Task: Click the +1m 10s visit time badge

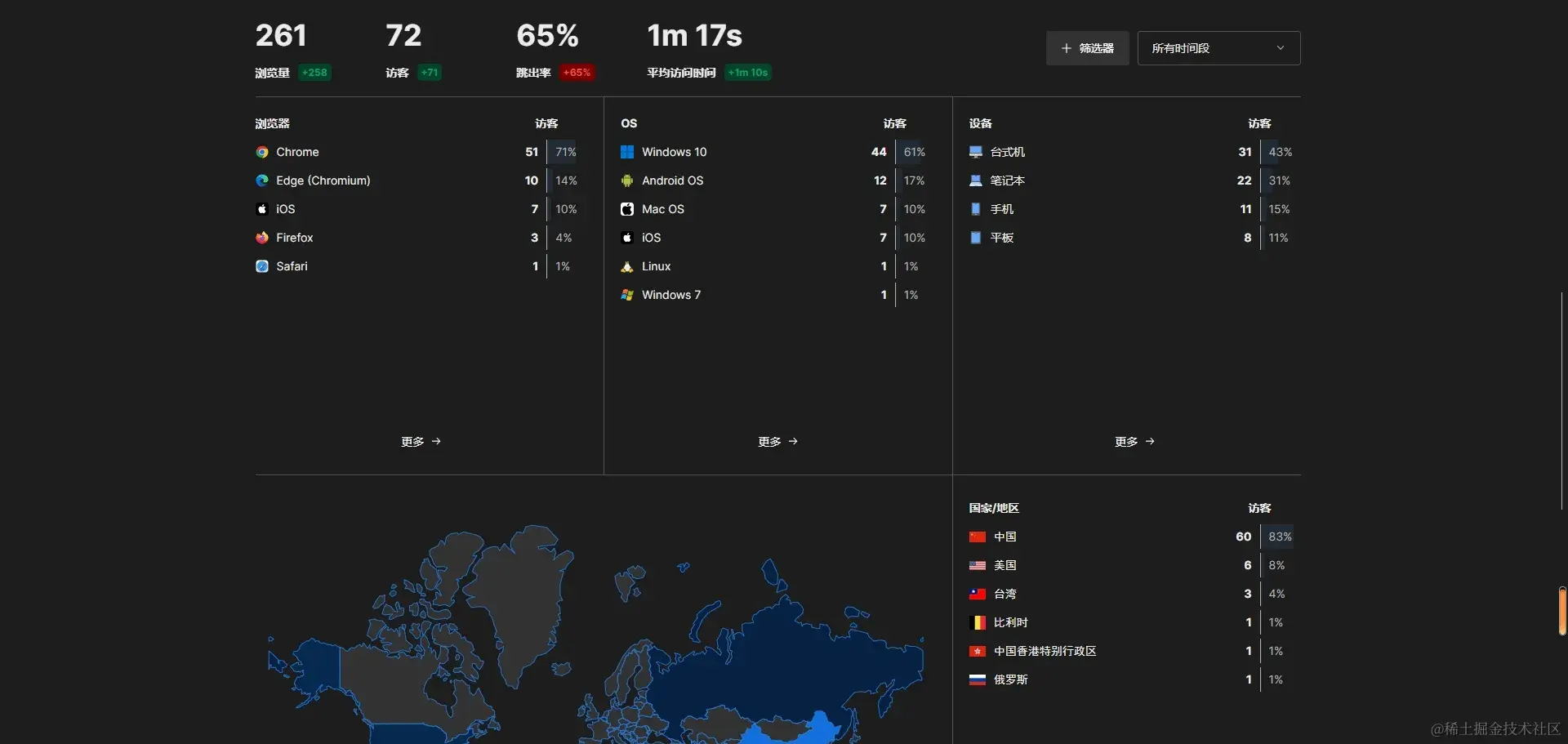Action: (748, 73)
